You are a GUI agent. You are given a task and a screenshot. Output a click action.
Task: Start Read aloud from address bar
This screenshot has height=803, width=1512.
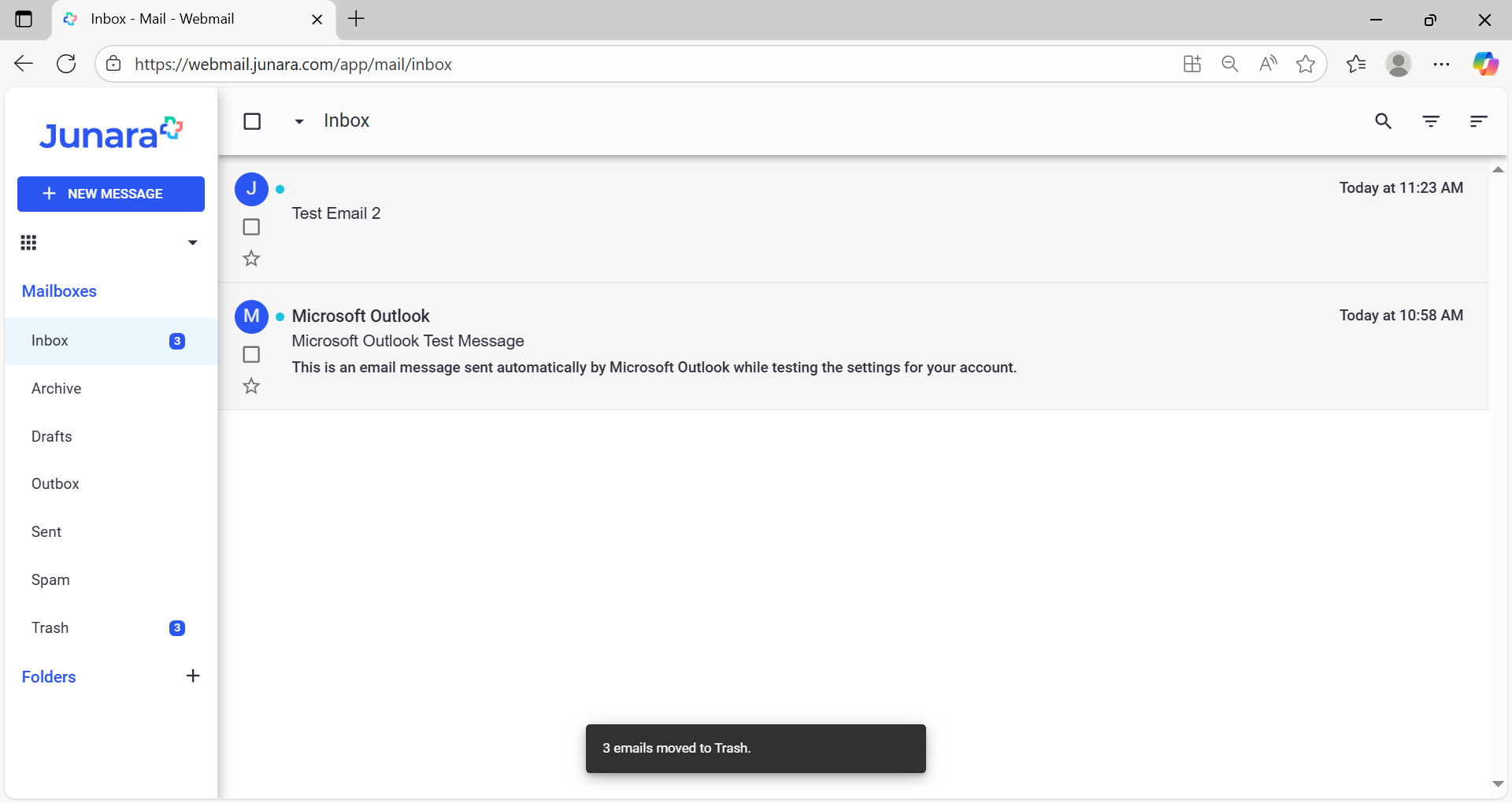pos(1268,64)
